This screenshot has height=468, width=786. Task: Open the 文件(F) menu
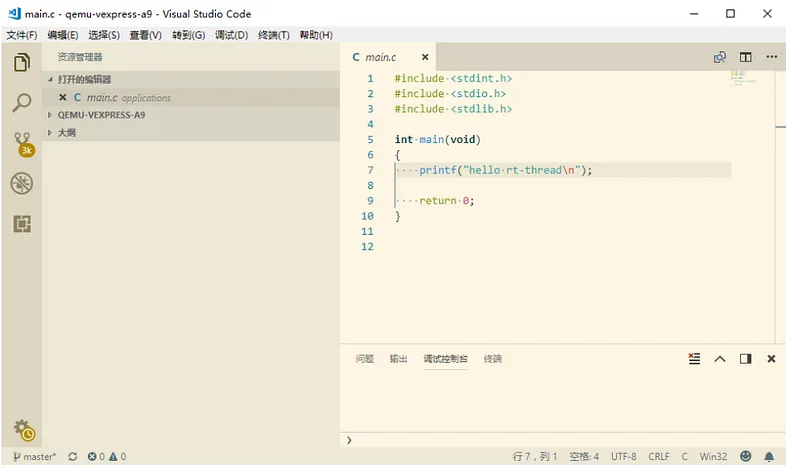[x=22, y=35]
